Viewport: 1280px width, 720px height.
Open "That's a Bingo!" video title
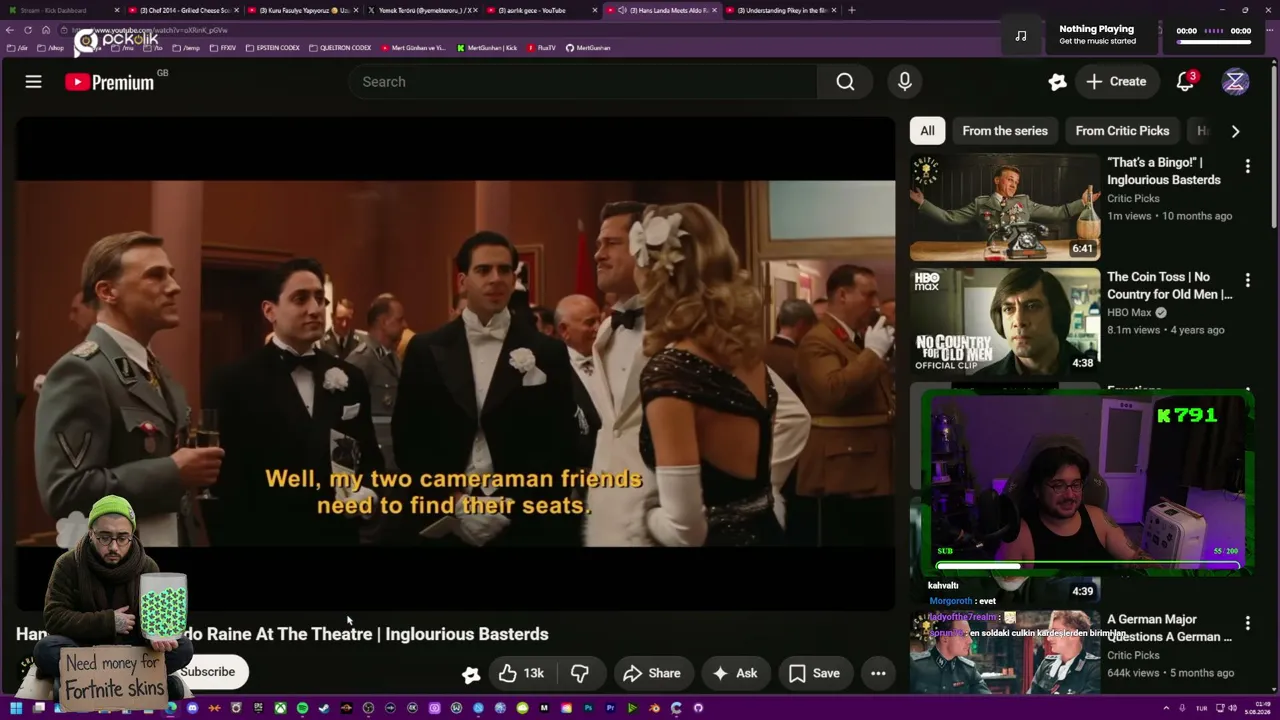pyautogui.click(x=1164, y=171)
